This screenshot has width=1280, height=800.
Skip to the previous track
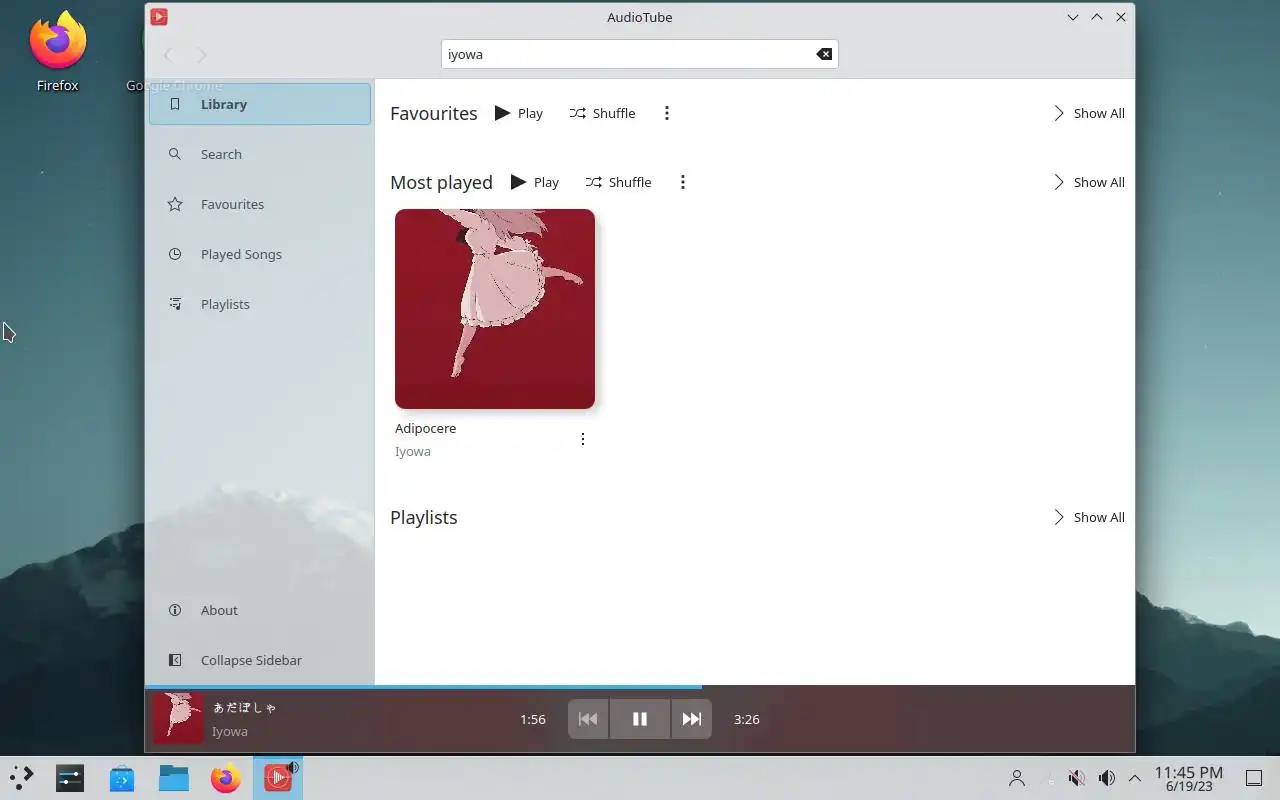(588, 719)
